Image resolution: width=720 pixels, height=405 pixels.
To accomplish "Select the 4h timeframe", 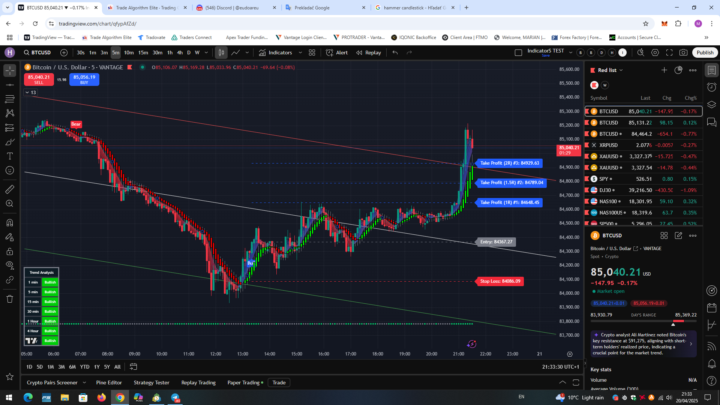I will click(x=180, y=53).
